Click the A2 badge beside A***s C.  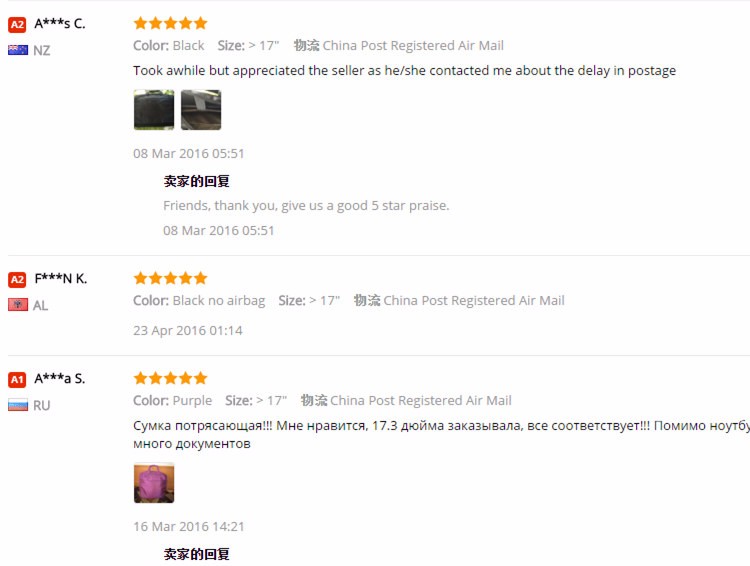click(x=17, y=24)
